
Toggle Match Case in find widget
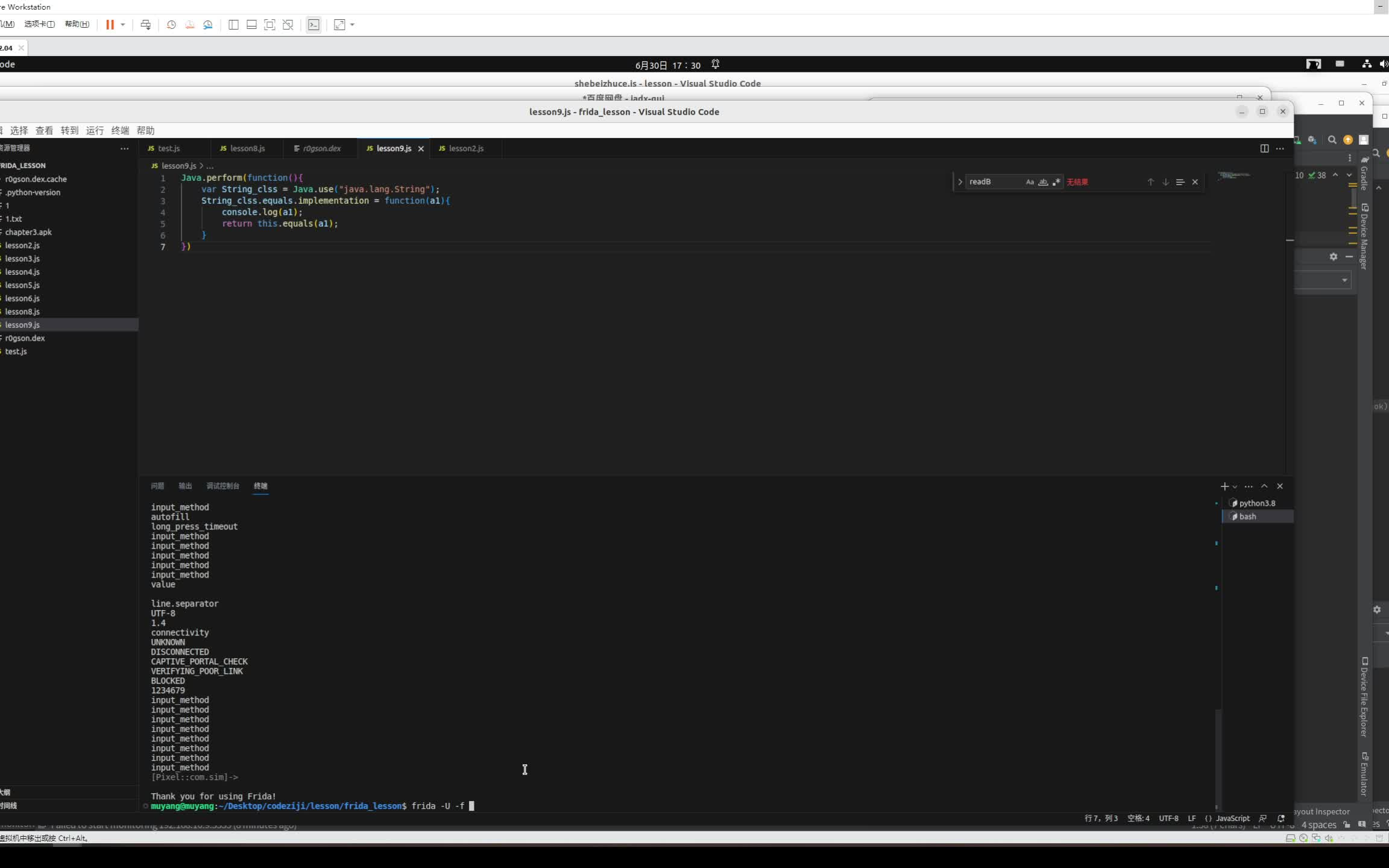tap(1030, 182)
